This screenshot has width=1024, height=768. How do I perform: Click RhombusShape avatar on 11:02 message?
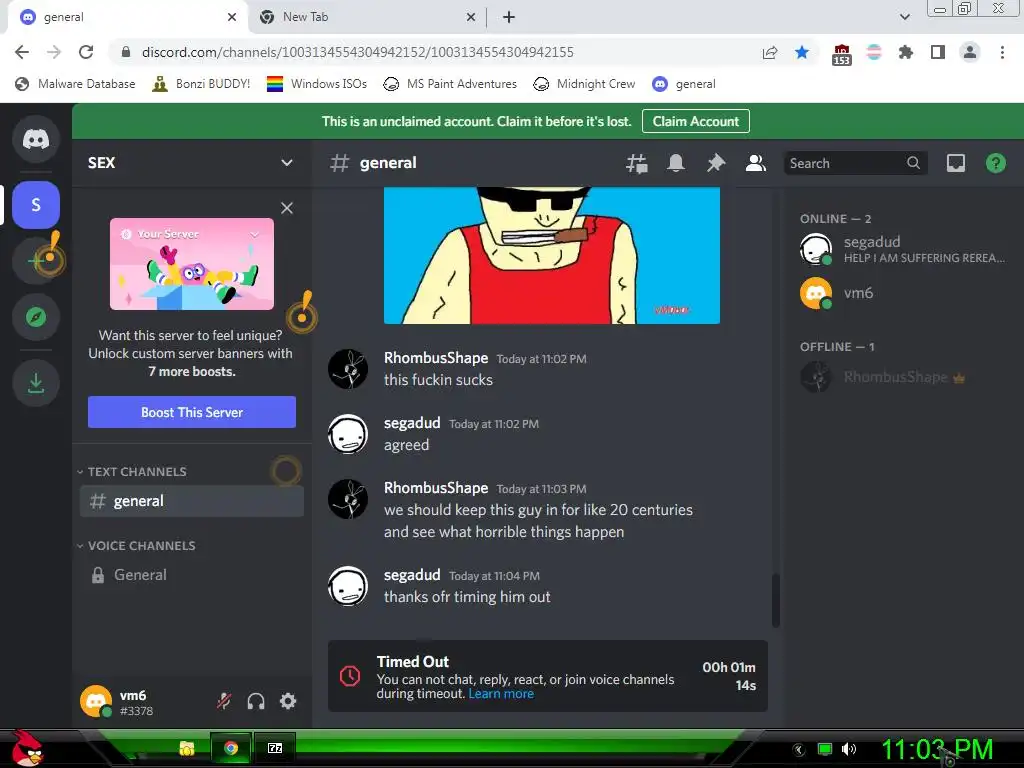tap(348, 369)
